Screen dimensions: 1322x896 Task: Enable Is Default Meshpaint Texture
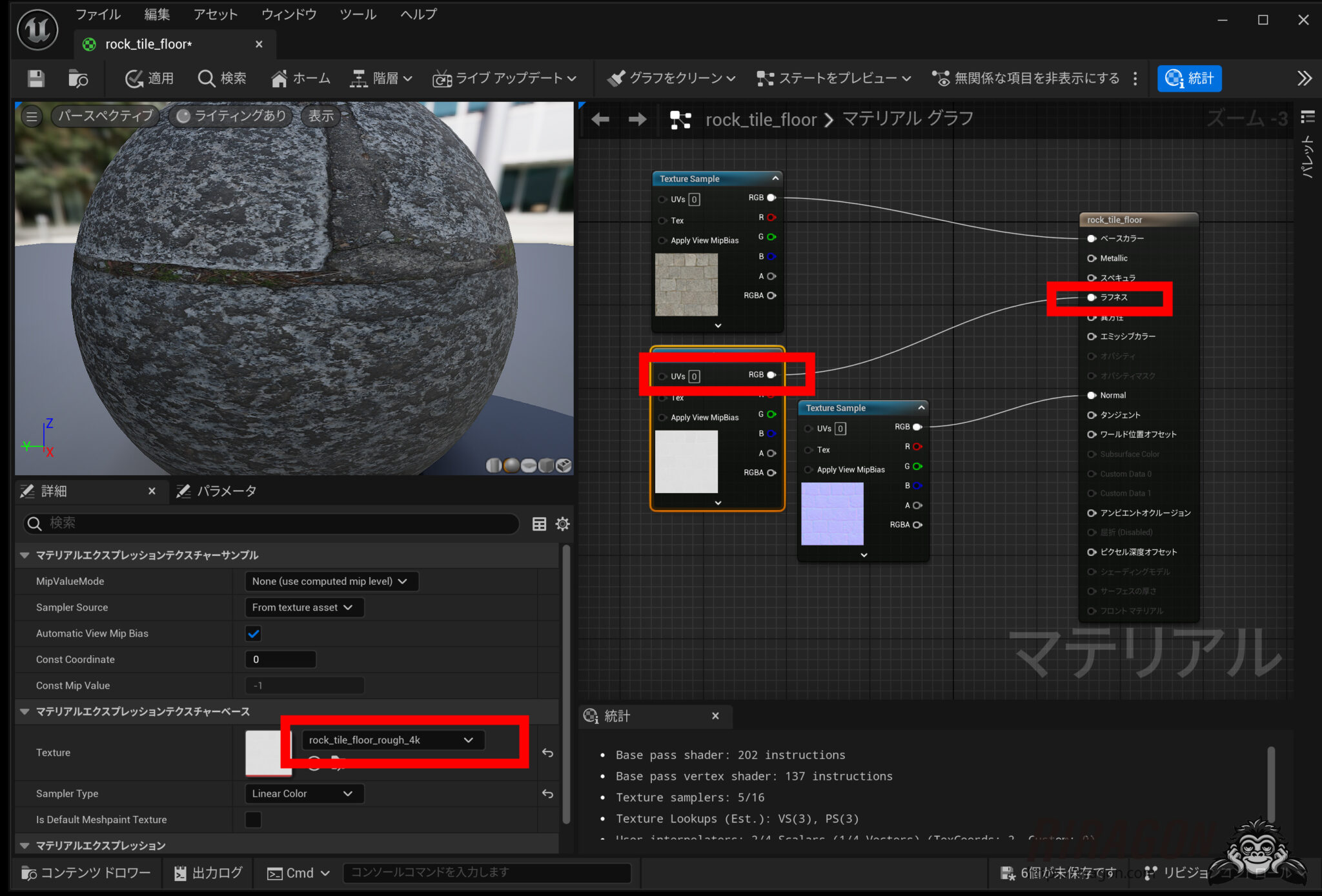(x=253, y=819)
